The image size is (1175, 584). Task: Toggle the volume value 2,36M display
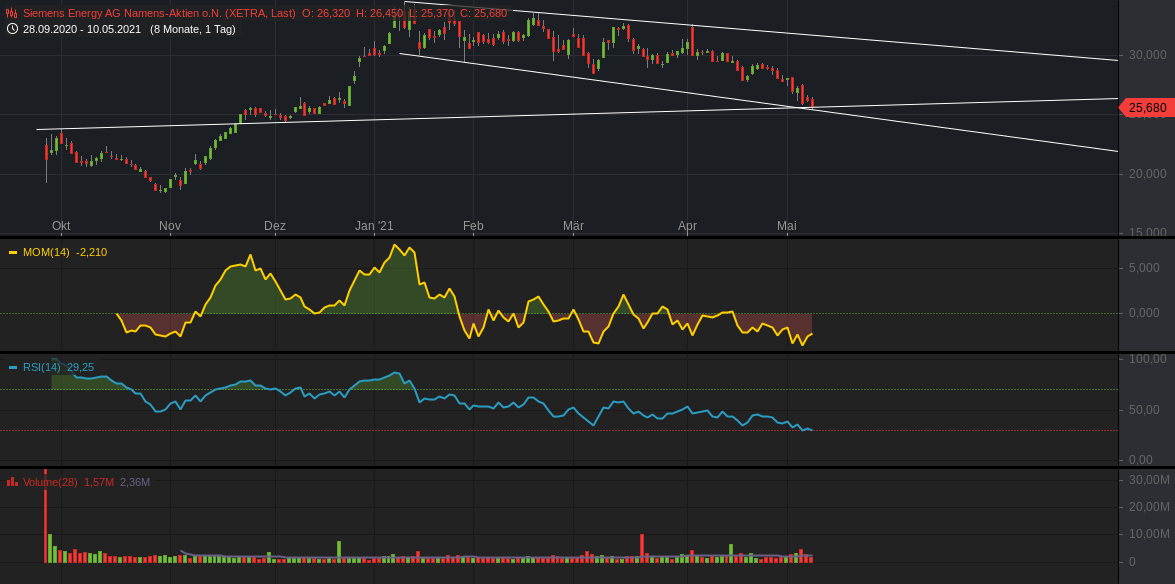[133, 481]
